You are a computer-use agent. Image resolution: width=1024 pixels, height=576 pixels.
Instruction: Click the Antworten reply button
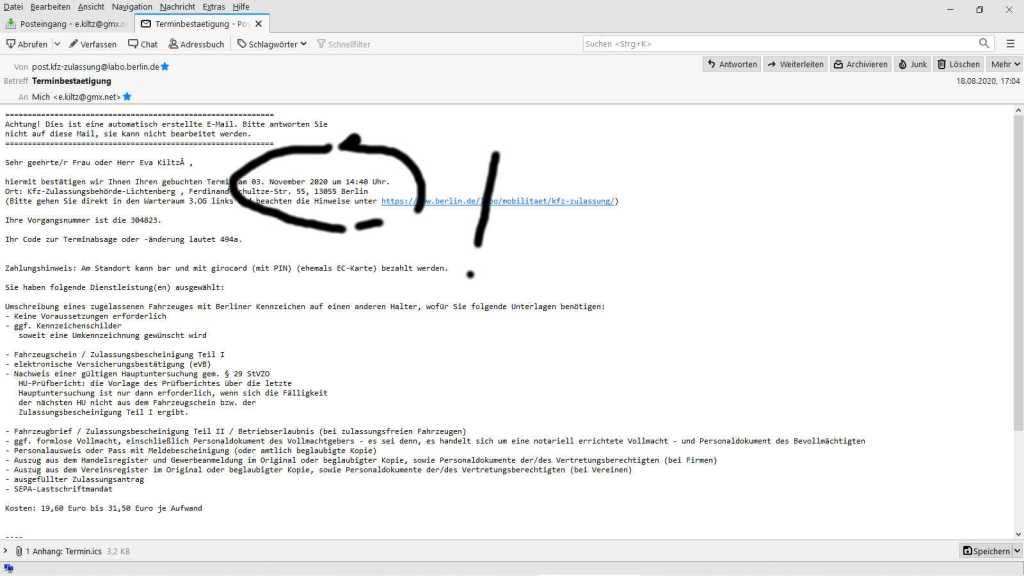pos(731,64)
